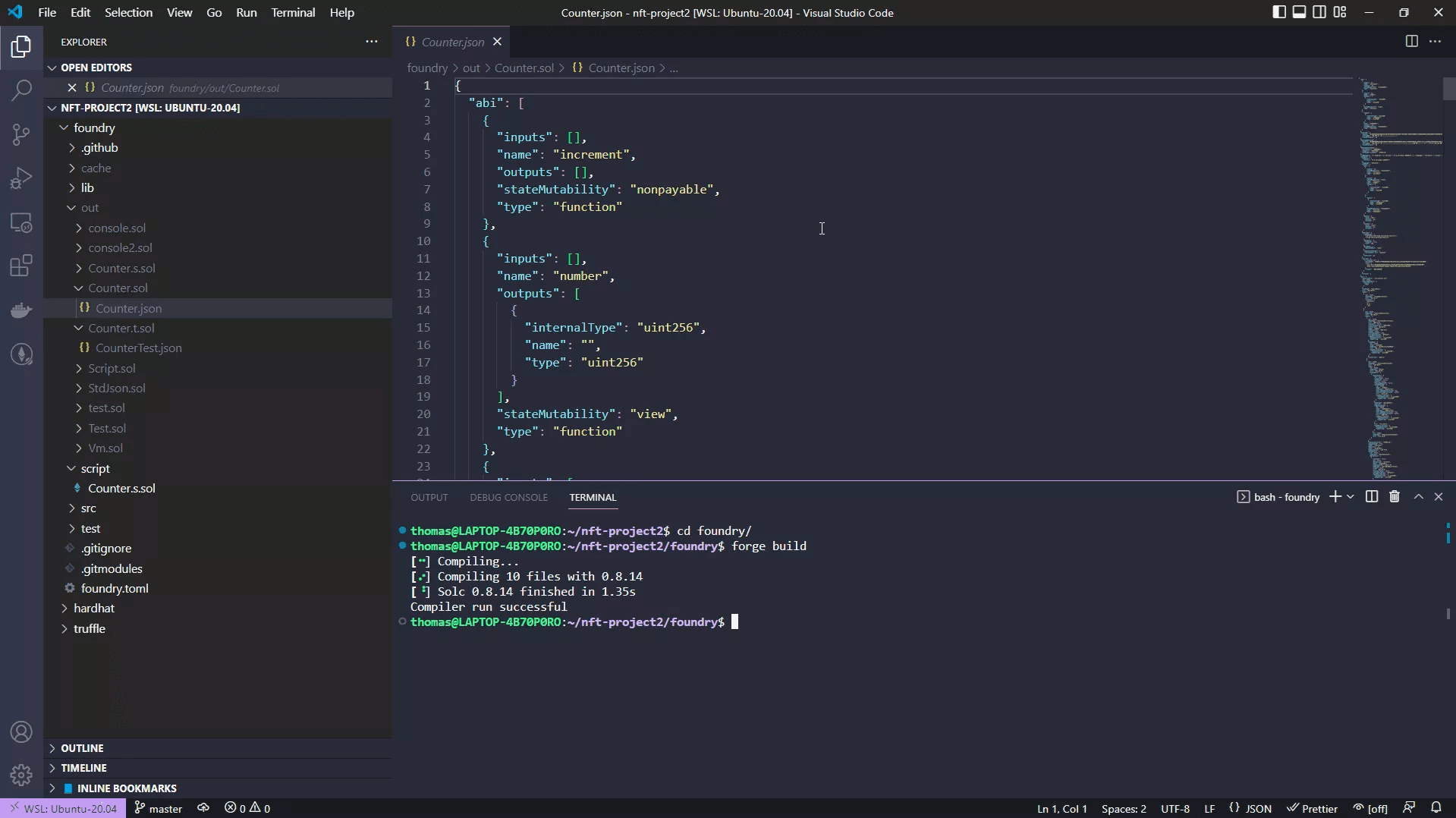Click Ln 1, Col 1 to go to line
Screen dimensions: 1456x818
(1062, 808)
